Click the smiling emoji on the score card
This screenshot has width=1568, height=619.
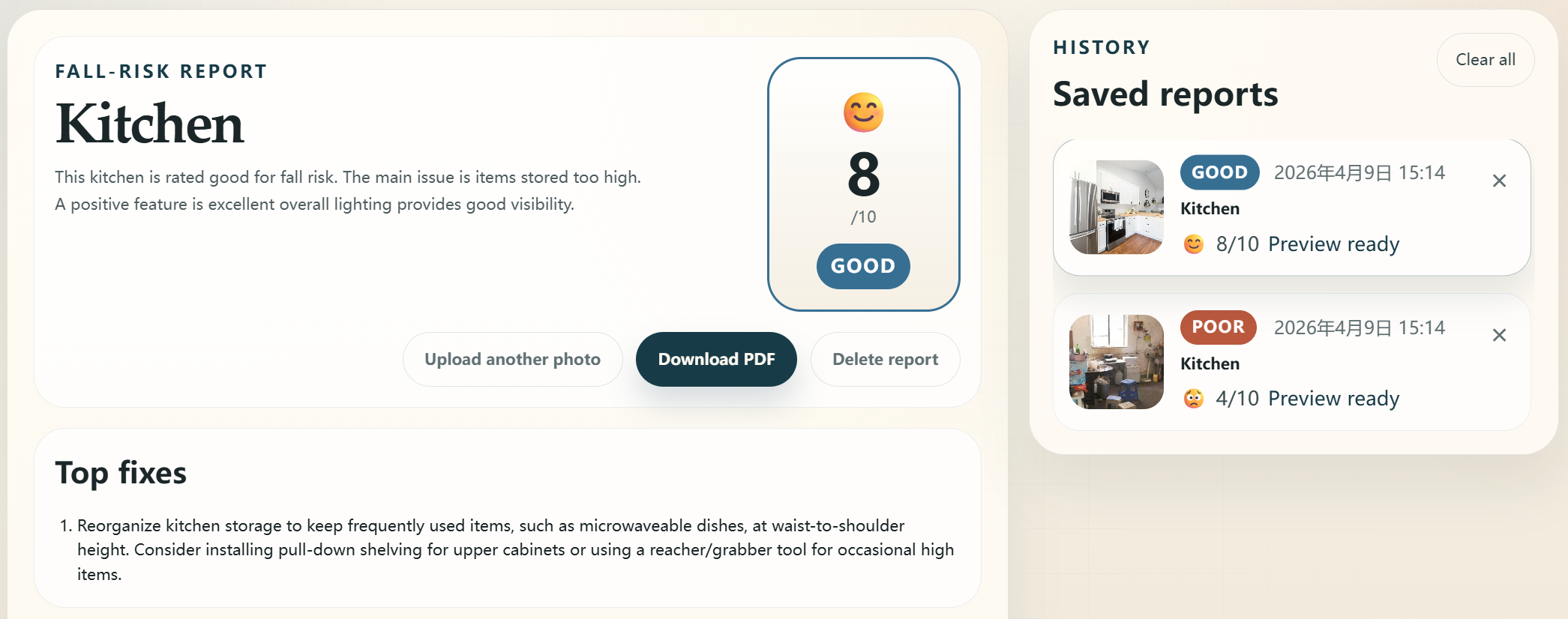(863, 112)
